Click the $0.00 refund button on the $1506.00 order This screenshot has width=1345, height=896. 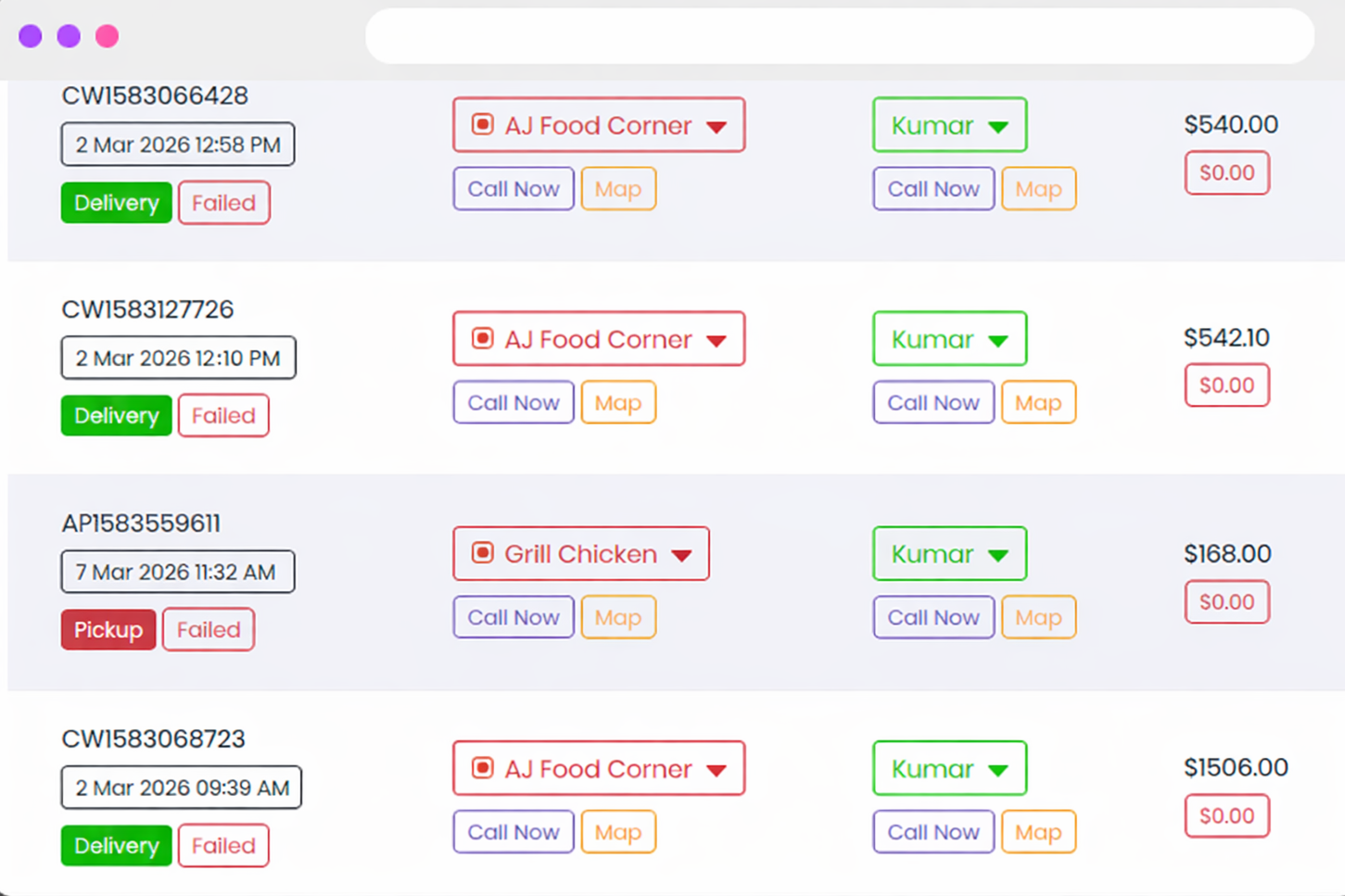[1226, 815]
